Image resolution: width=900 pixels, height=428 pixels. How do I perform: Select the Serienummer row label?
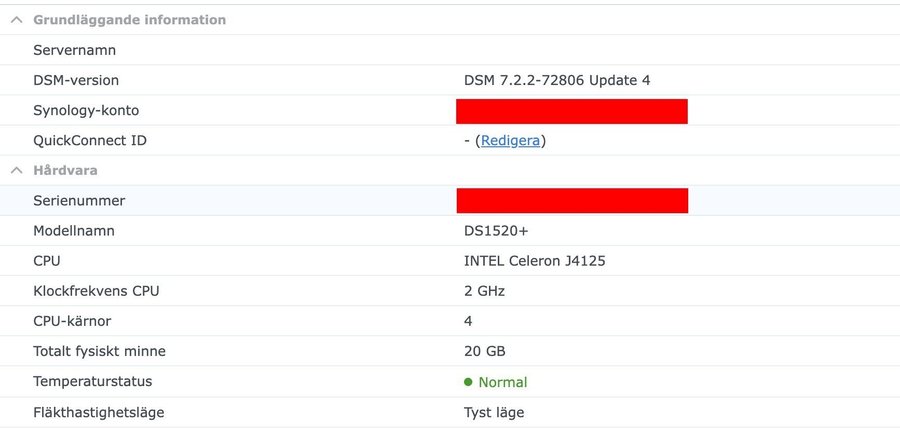[x=79, y=201]
